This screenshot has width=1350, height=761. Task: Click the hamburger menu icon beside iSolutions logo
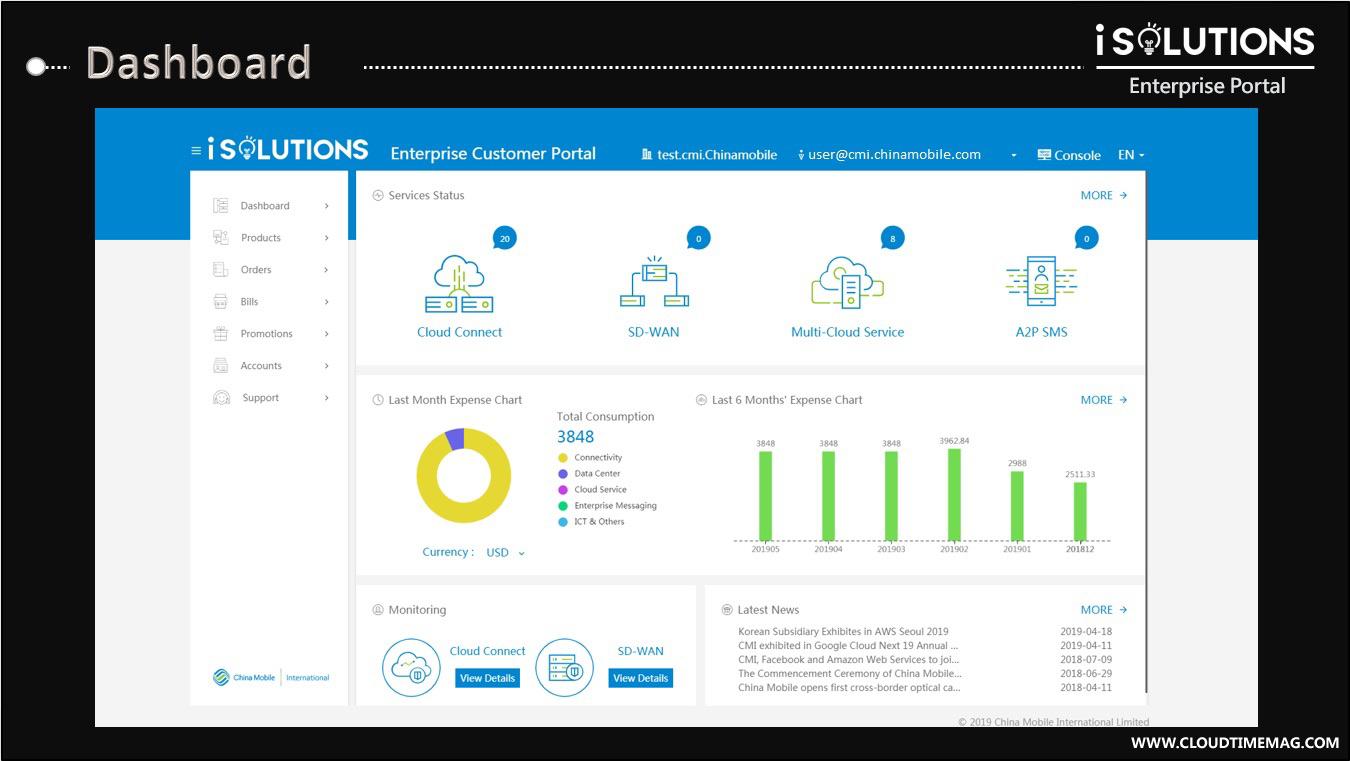(196, 151)
